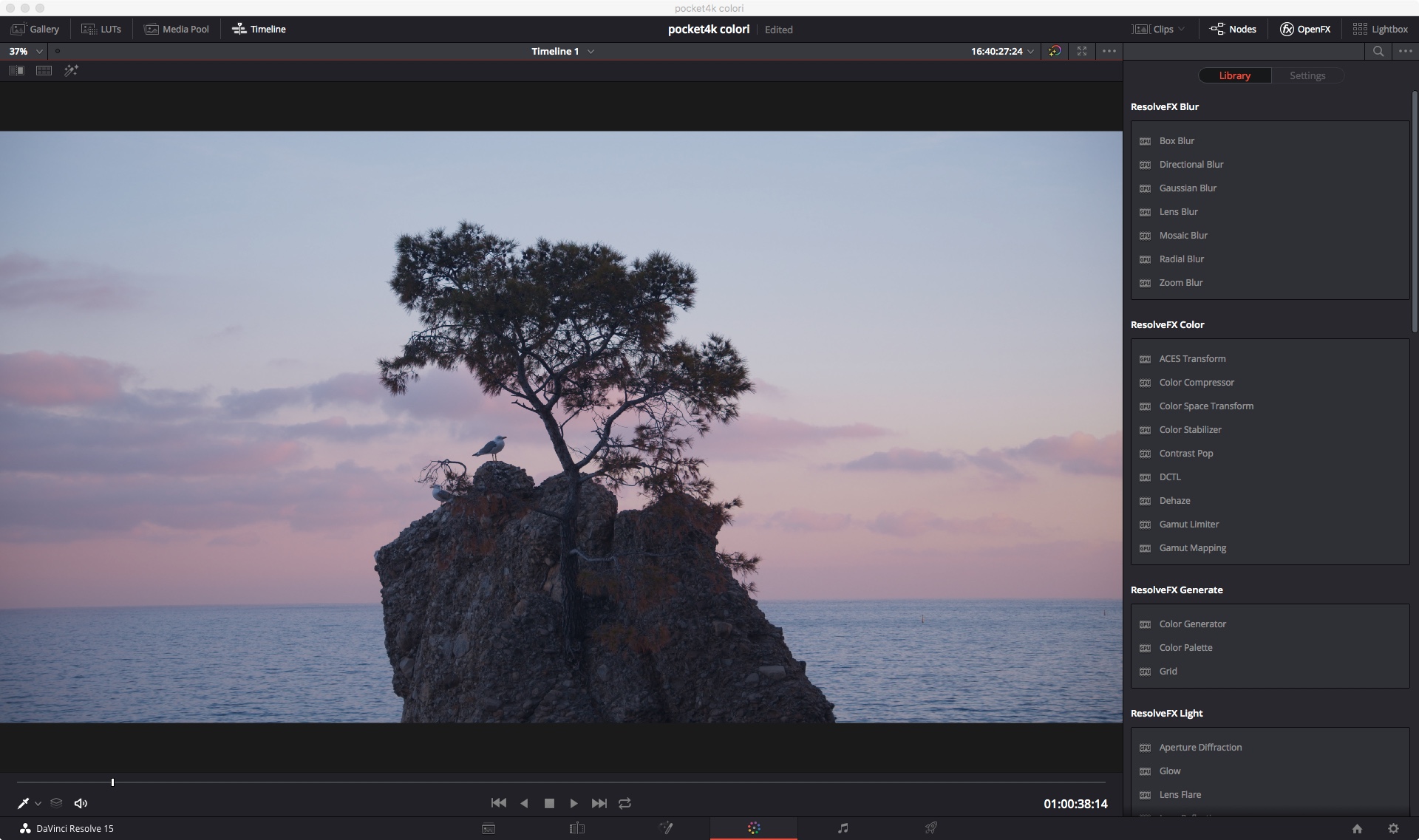Toggle the Timeline panel

click(x=259, y=29)
